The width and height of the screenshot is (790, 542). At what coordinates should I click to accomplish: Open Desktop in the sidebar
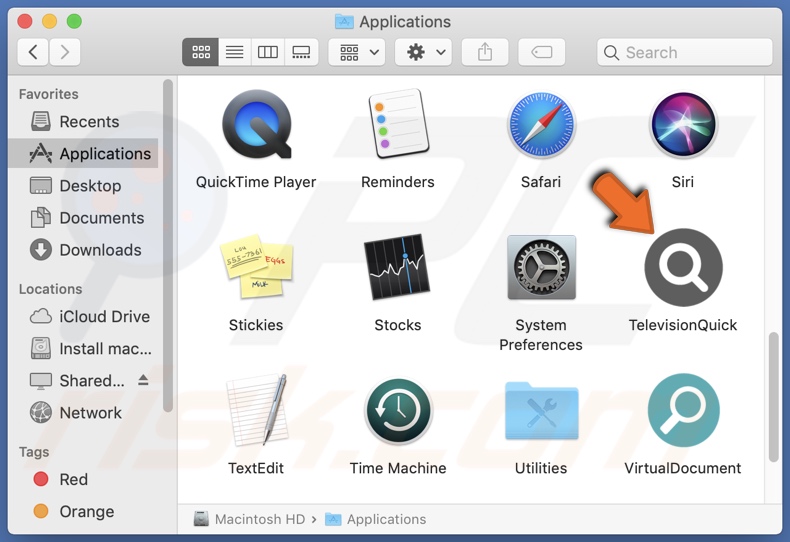tap(83, 185)
